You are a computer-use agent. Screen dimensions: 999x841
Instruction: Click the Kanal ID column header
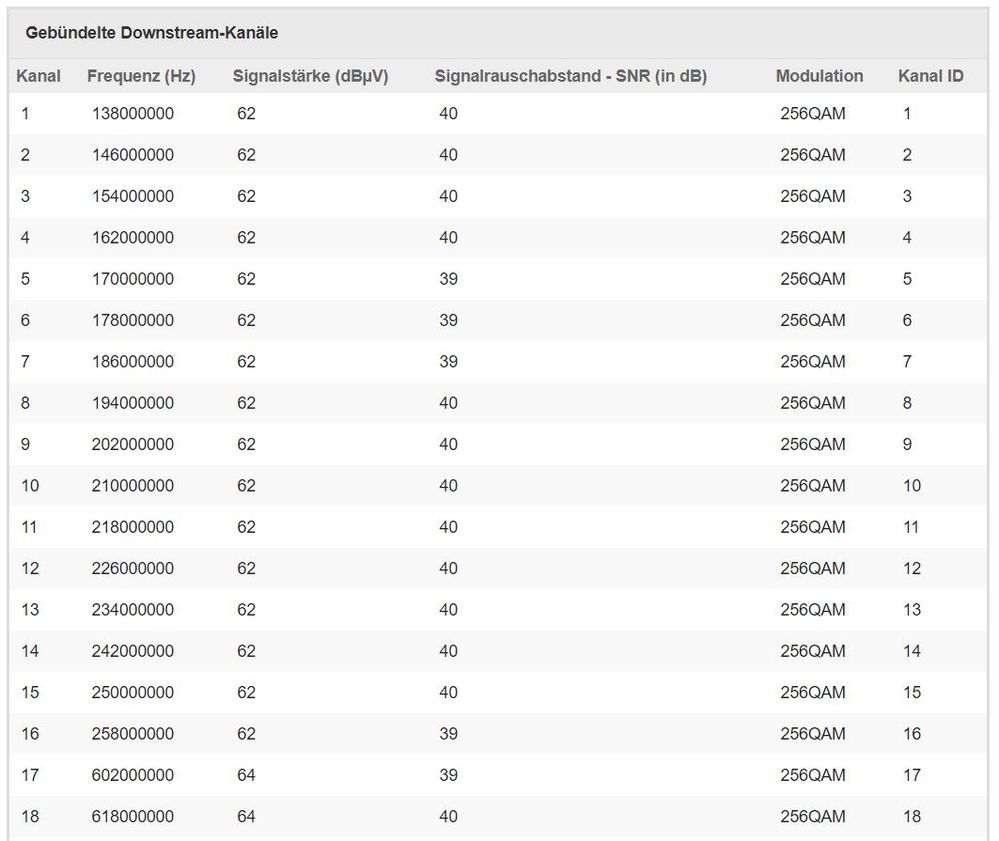pos(931,76)
